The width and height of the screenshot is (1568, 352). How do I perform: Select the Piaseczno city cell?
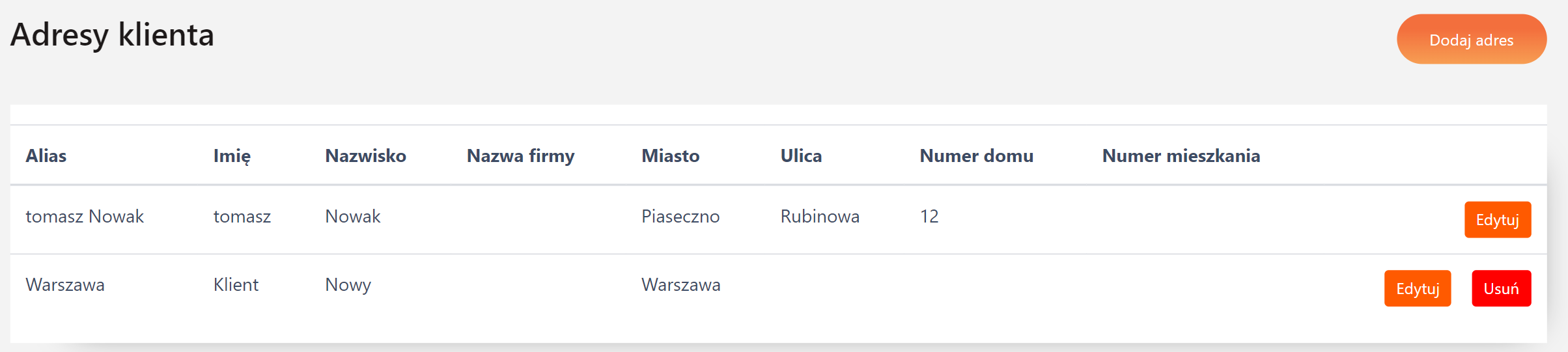pos(680,217)
